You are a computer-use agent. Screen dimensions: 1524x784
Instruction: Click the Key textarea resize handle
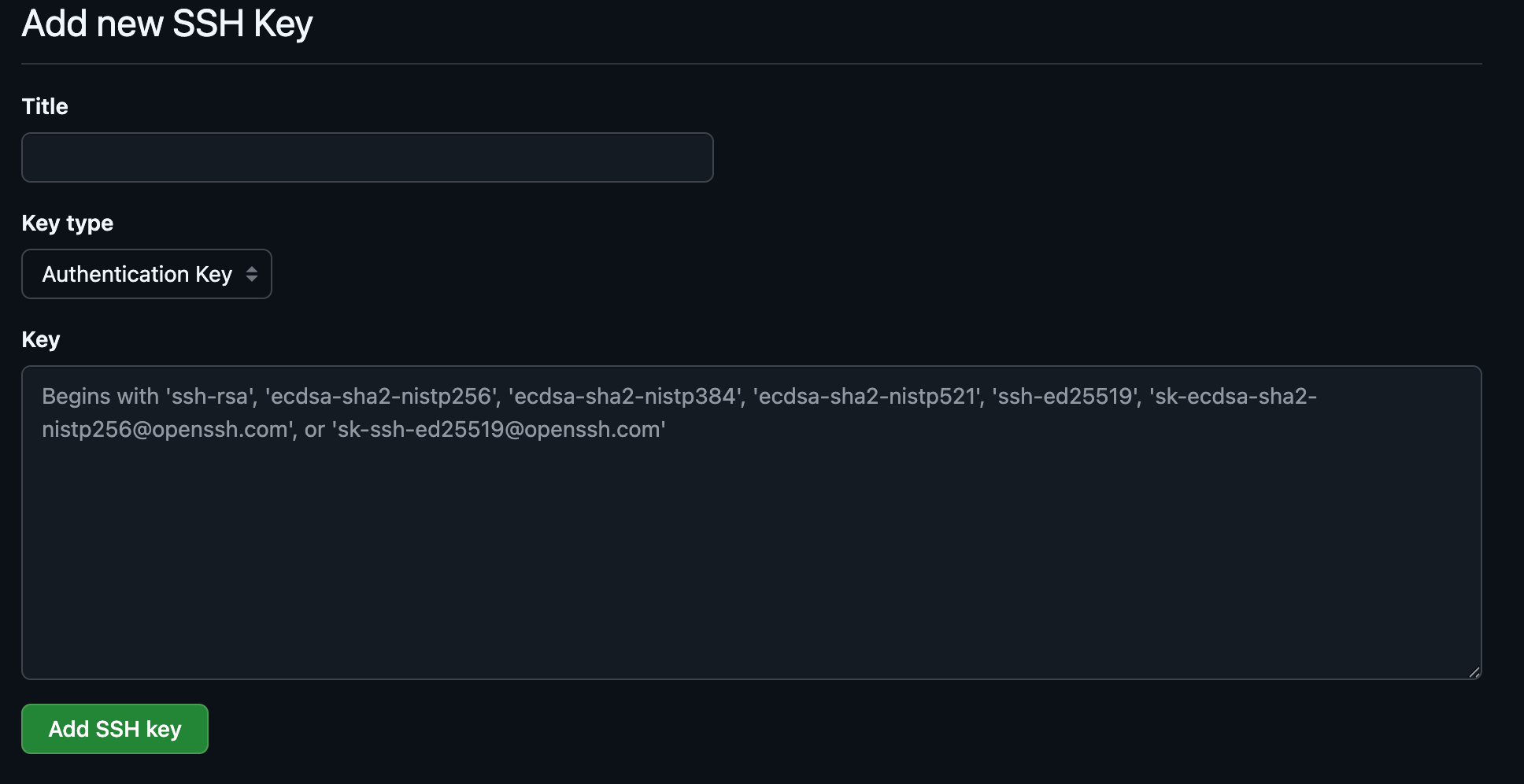[1474, 671]
